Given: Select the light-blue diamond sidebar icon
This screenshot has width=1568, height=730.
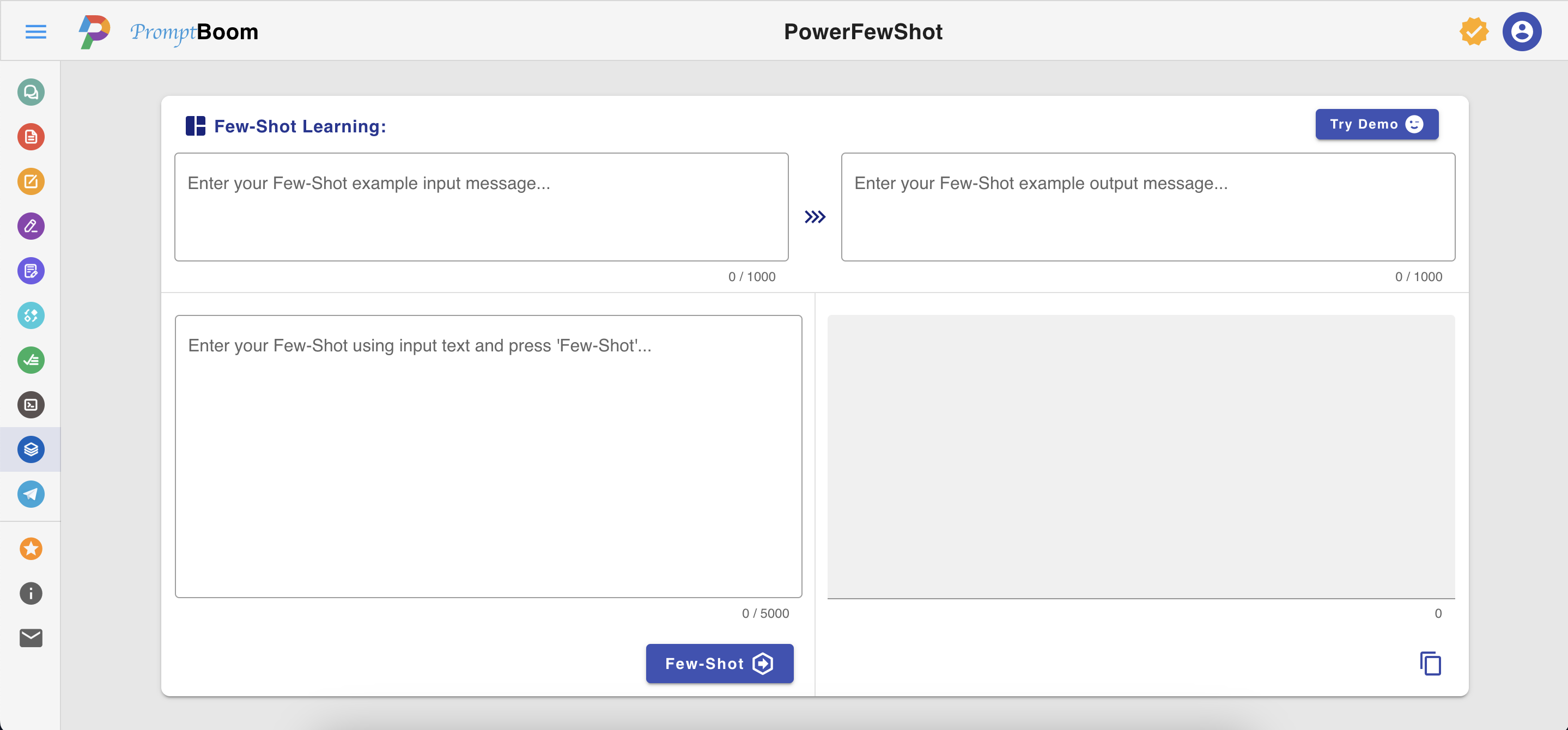Looking at the screenshot, I should 31,315.
